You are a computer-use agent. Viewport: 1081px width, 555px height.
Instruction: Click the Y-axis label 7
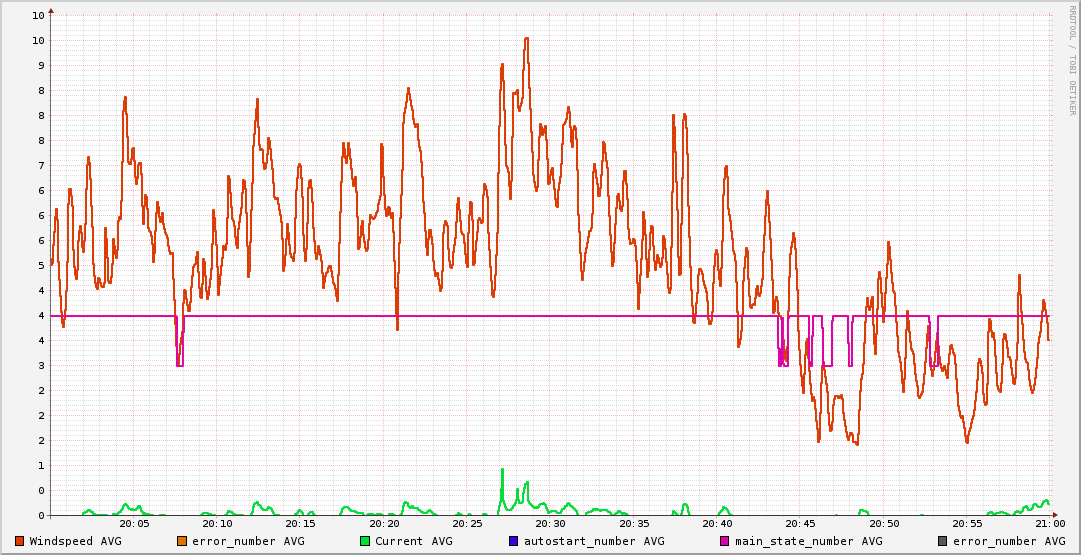coord(39,165)
